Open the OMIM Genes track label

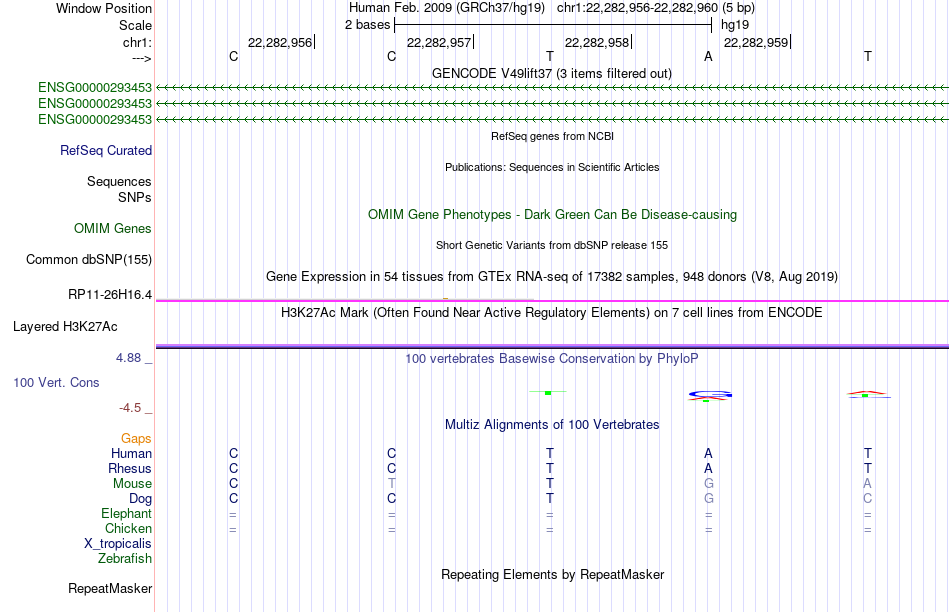pyautogui.click(x=113, y=228)
